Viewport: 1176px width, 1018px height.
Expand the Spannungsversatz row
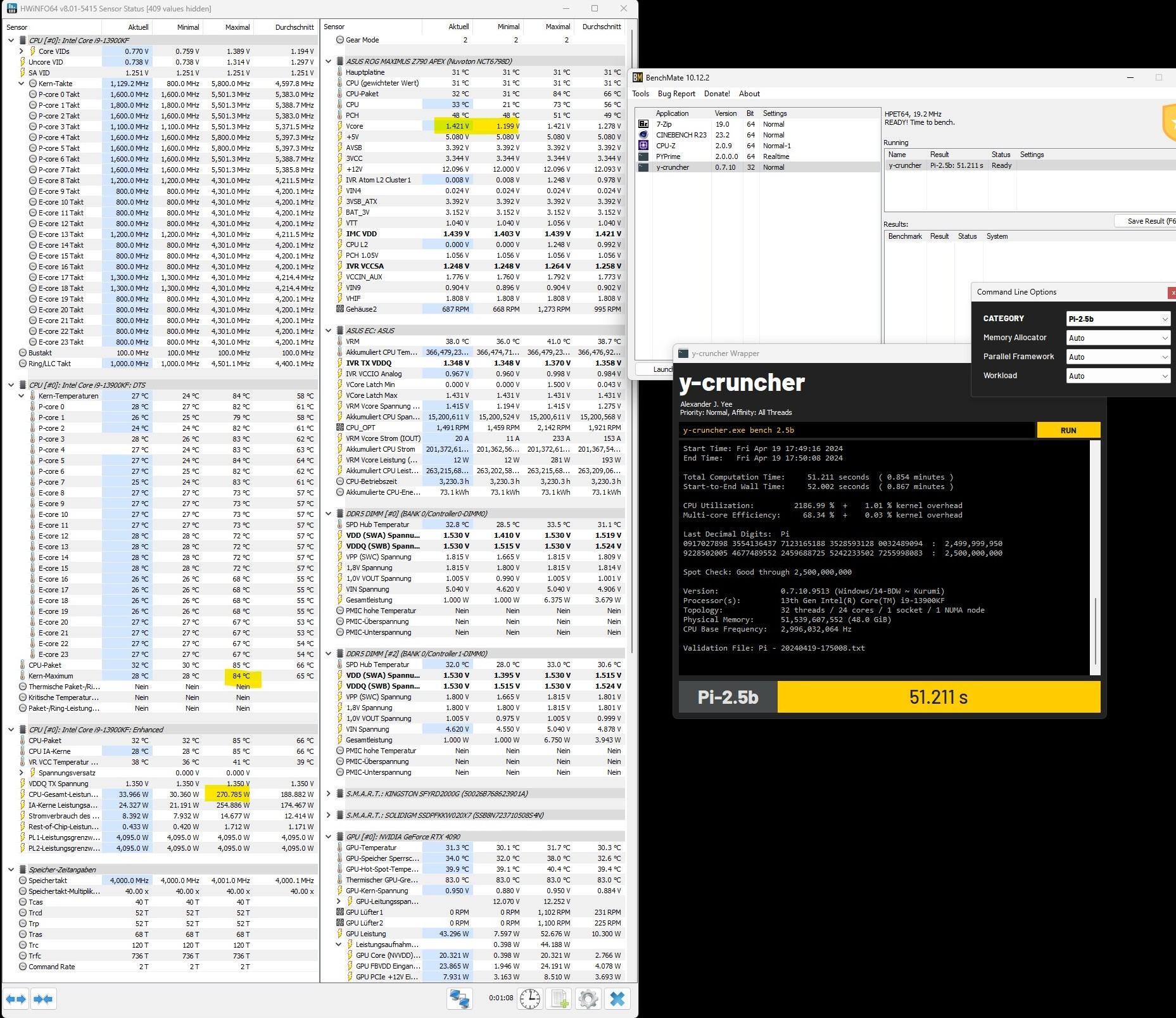tap(22, 773)
